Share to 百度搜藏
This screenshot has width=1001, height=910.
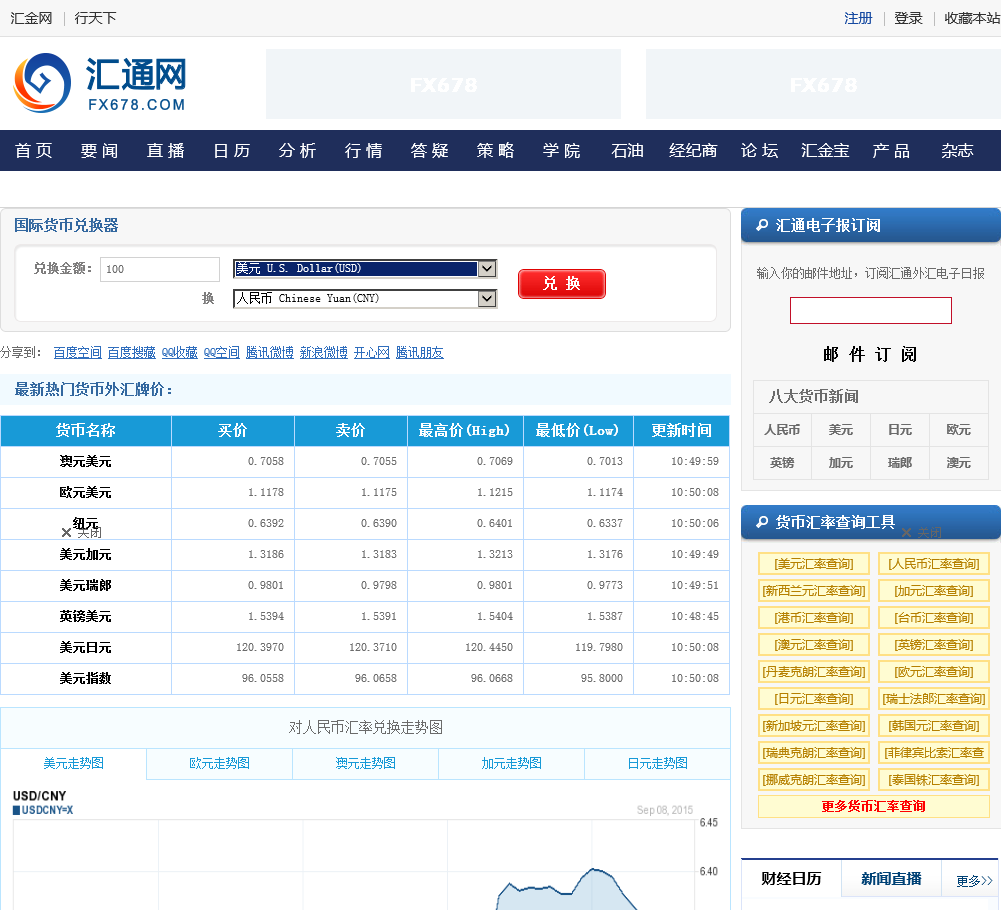(132, 353)
